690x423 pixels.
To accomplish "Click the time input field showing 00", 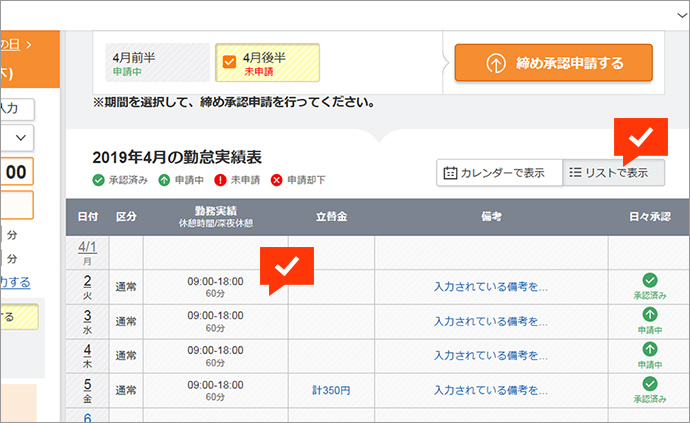I will point(17,172).
